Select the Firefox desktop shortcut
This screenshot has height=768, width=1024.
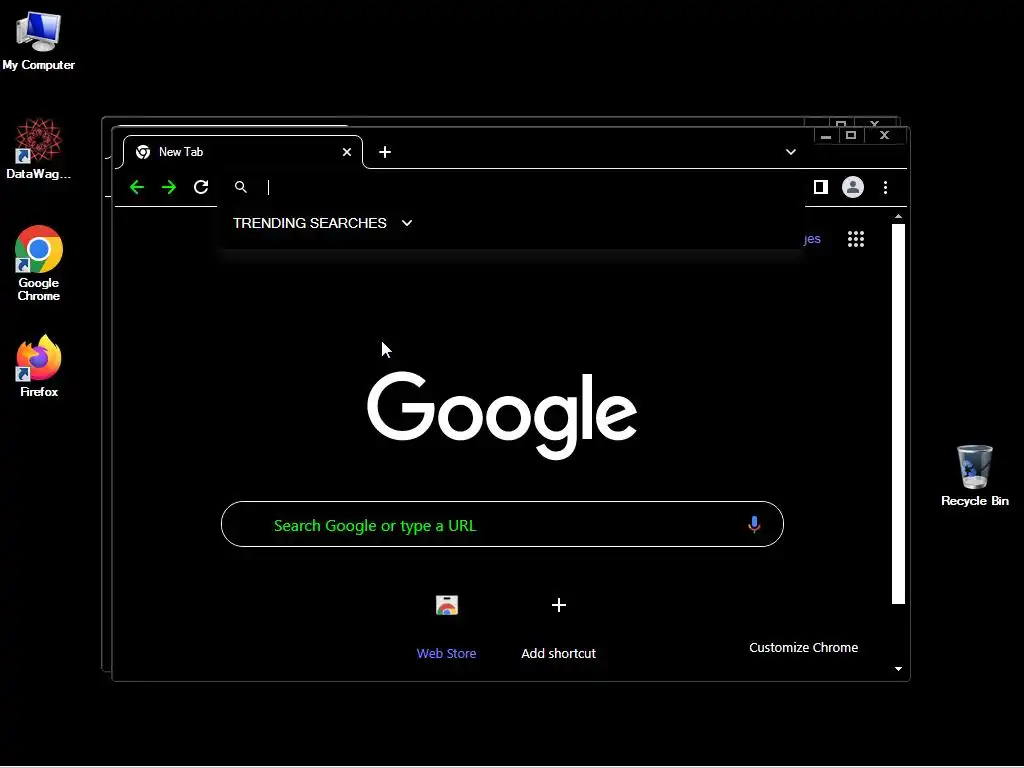point(39,366)
